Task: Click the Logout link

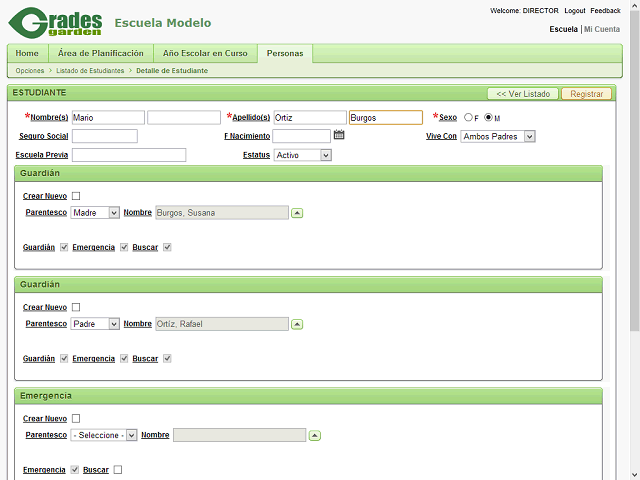Action: click(x=574, y=10)
